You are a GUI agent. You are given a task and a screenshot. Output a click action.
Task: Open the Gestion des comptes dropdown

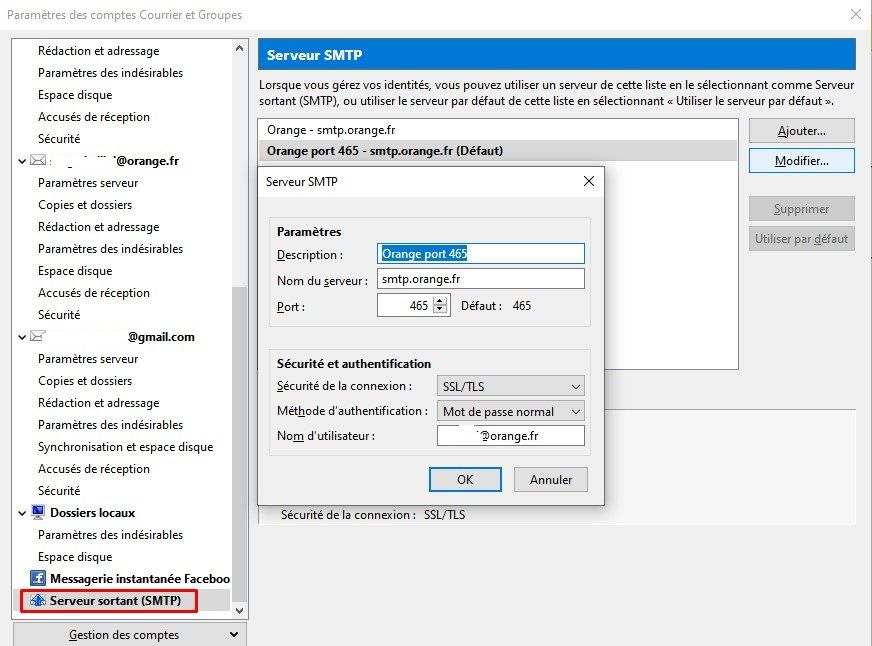pos(130,634)
